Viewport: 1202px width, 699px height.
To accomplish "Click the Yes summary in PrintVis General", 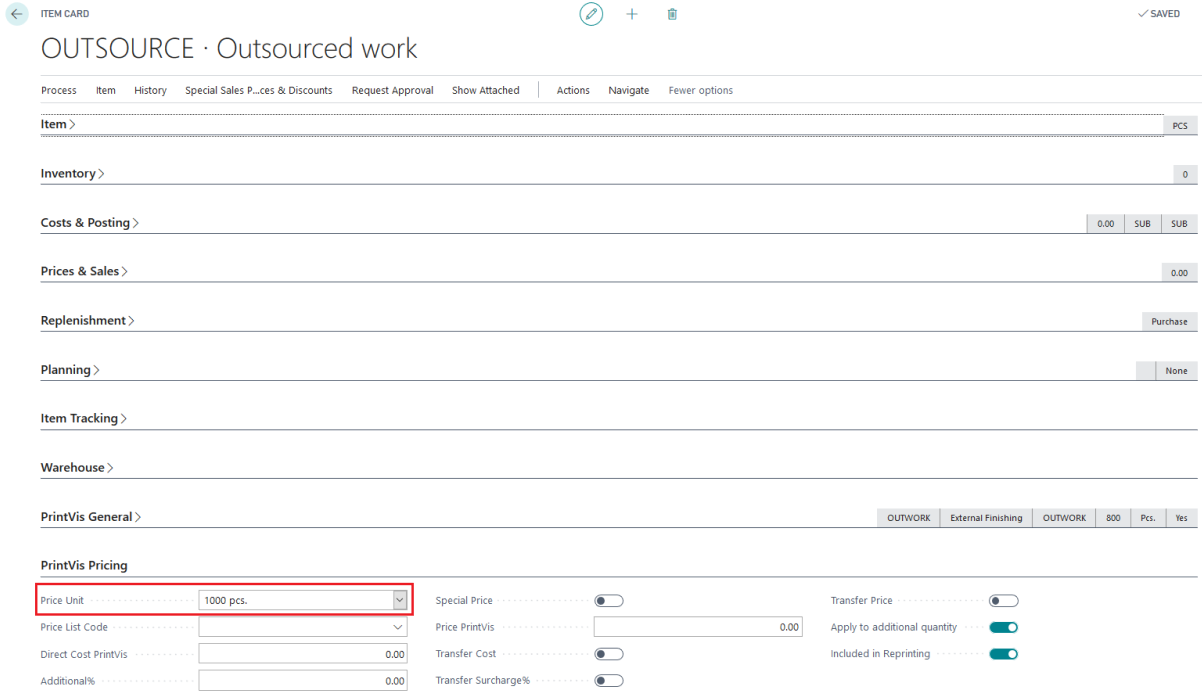I will pyautogui.click(x=1182, y=518).
